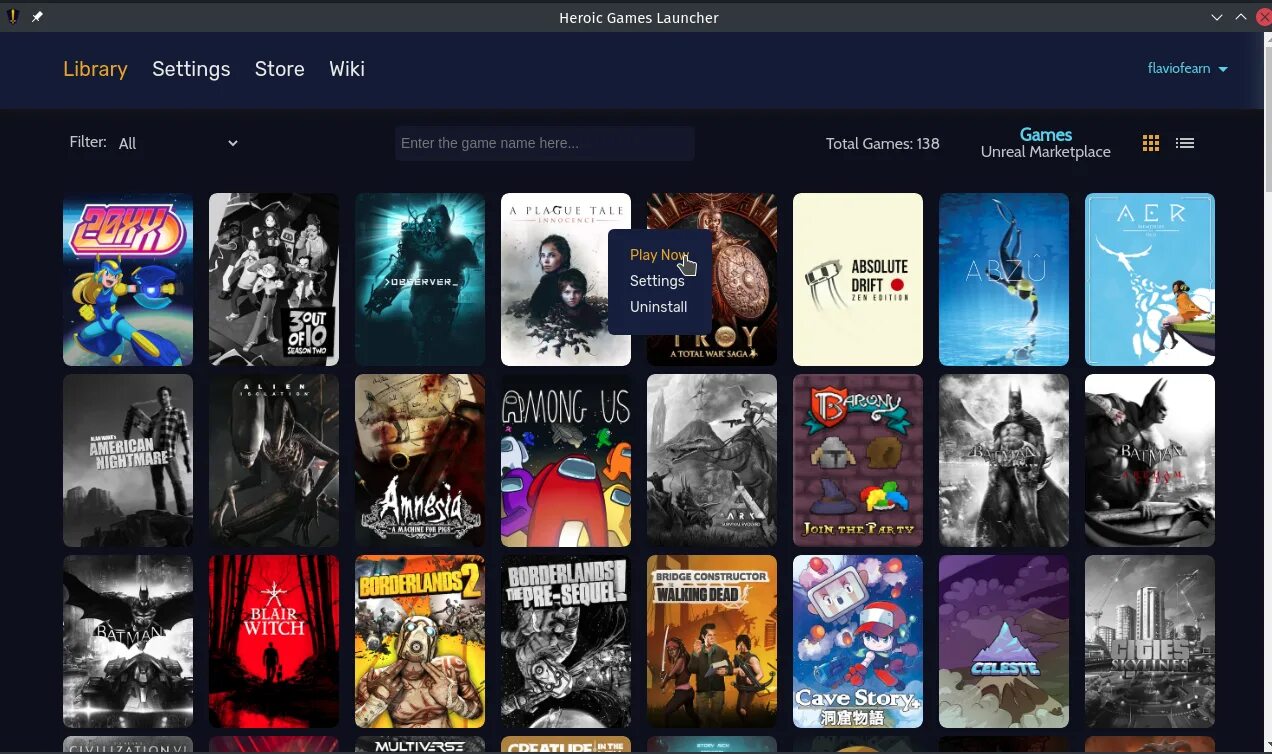
Task: Choose Play Now in context menu
Action: coord(659,255)
